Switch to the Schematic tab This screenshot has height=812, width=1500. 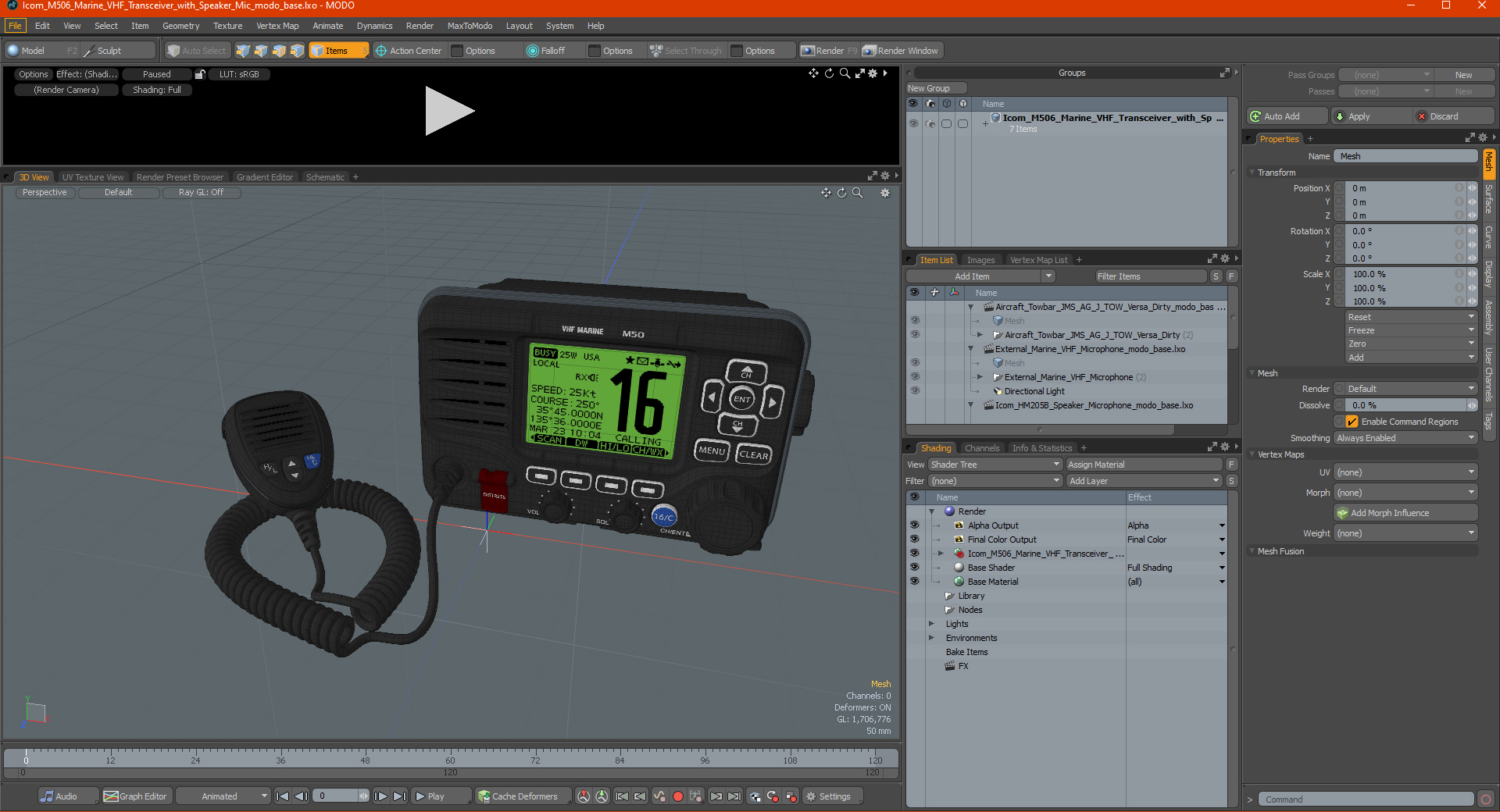coord(325,177)
